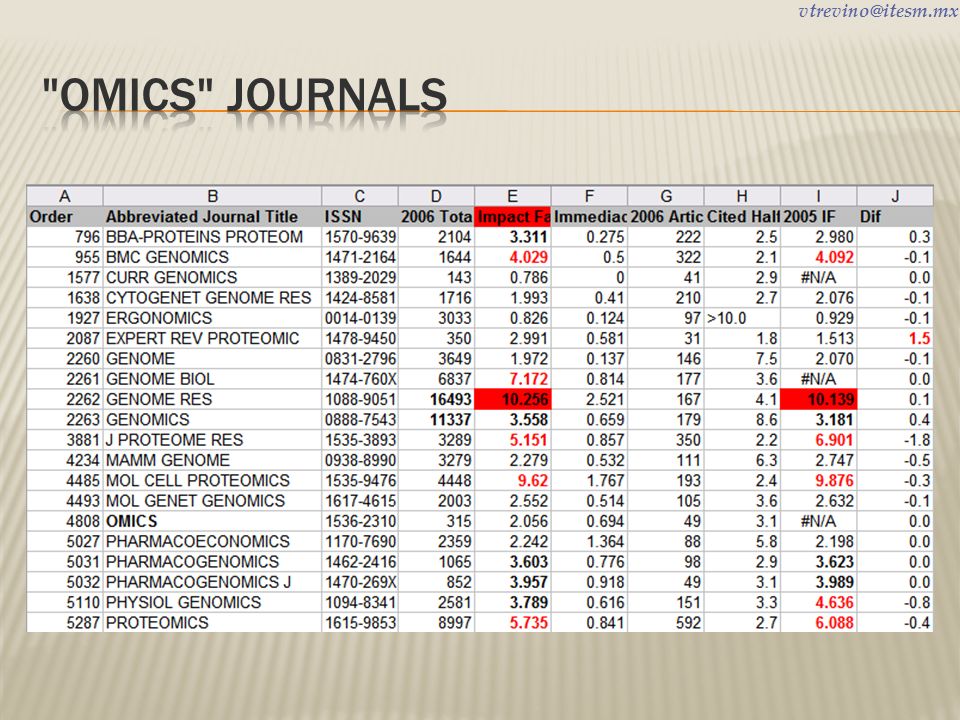Click the ISSN '1615-9853' cell
The image size is (960, 720).
tap(360, 622)
